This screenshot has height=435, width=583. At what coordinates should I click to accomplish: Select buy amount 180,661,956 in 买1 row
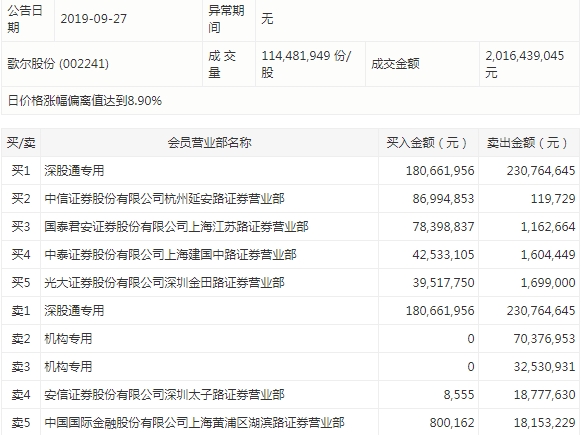[440, 171]
